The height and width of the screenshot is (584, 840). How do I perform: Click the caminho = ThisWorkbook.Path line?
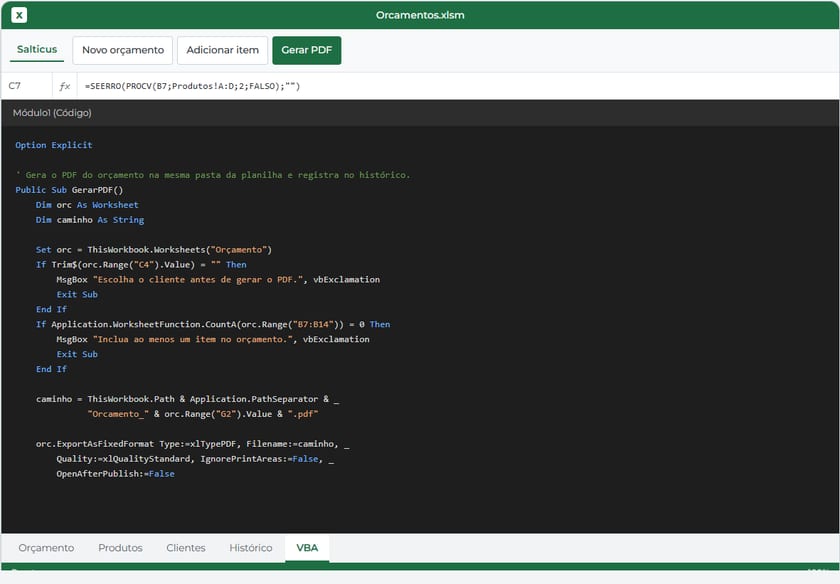coord(188,399)
